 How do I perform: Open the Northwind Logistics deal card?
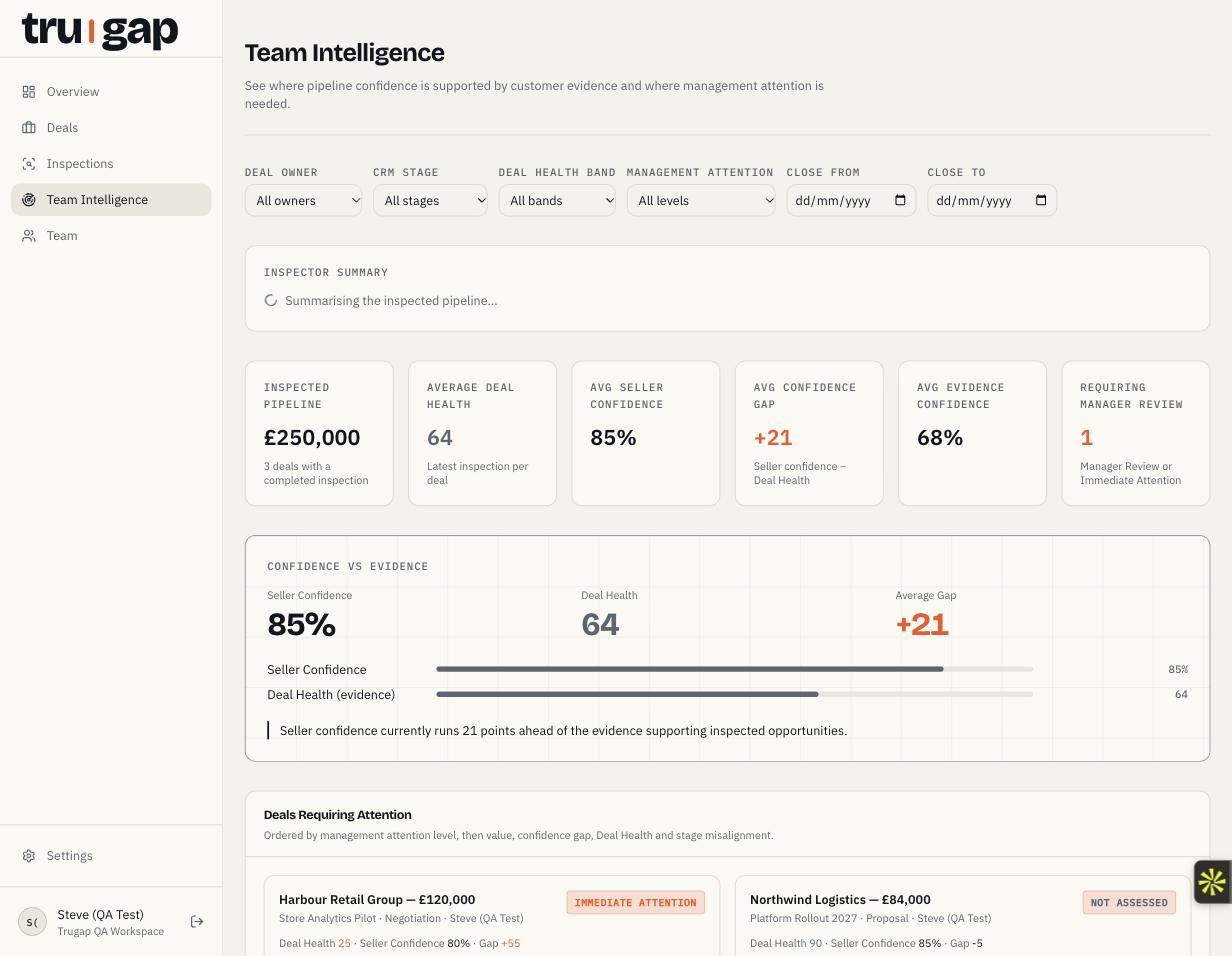[x=963, y=916]
